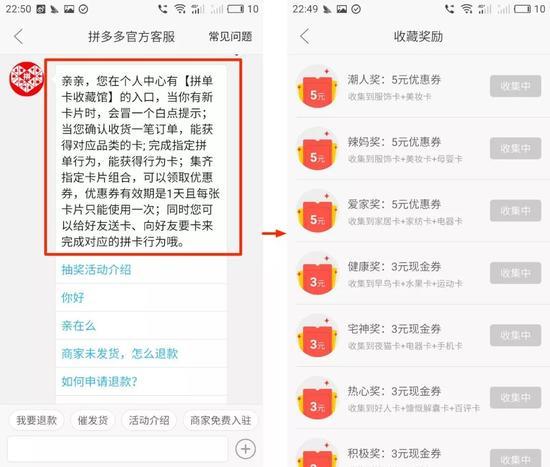The width and height of the screenshot is (550, 467).
Task: Open 常见问题 in the chat header
Action: coord(230,36)
